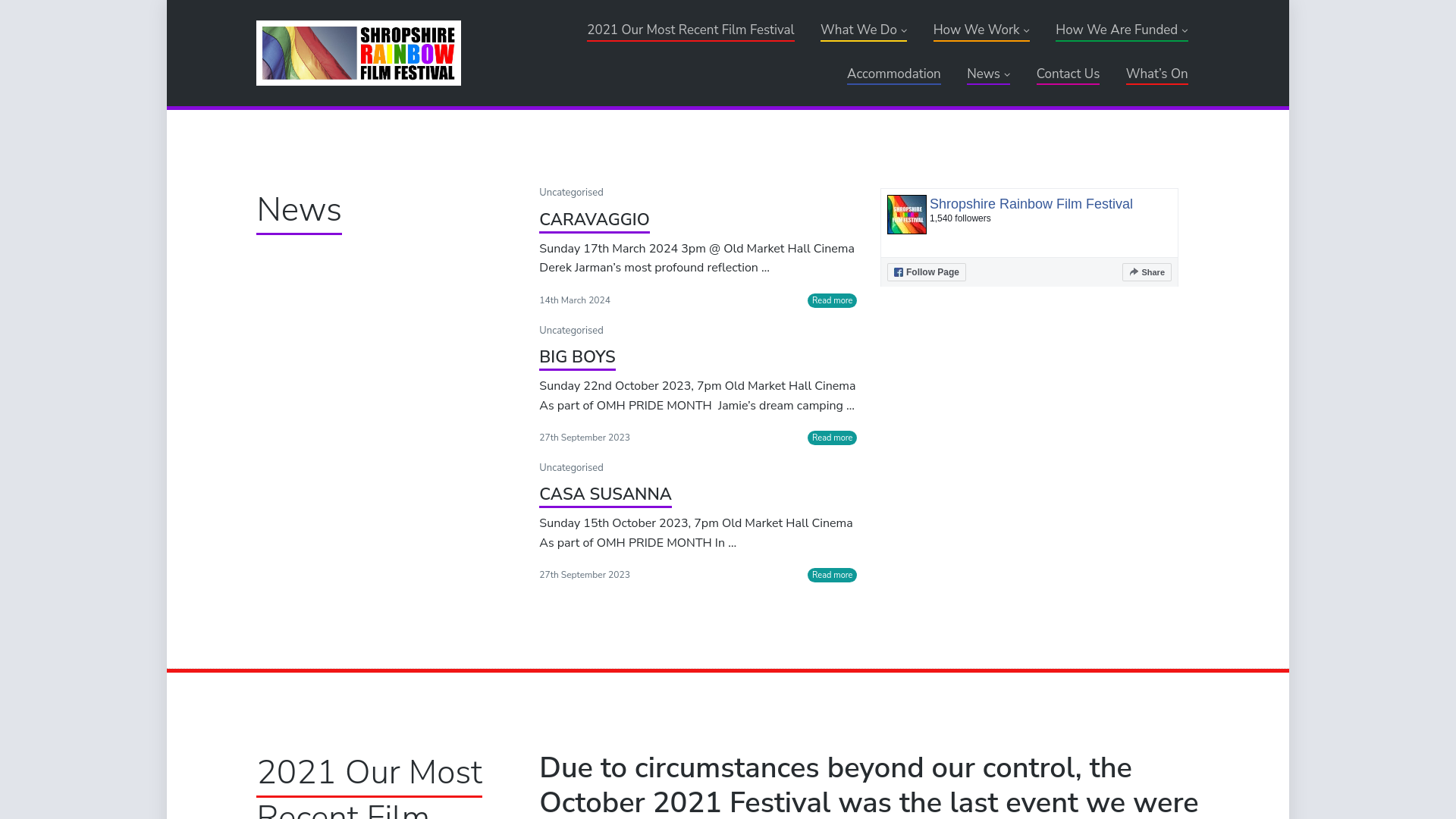Image resolution: width=1456 pixels, height=819 pixels.
Task: Open the CARAVAGGIO article title
Action: [x=594, y=220]
